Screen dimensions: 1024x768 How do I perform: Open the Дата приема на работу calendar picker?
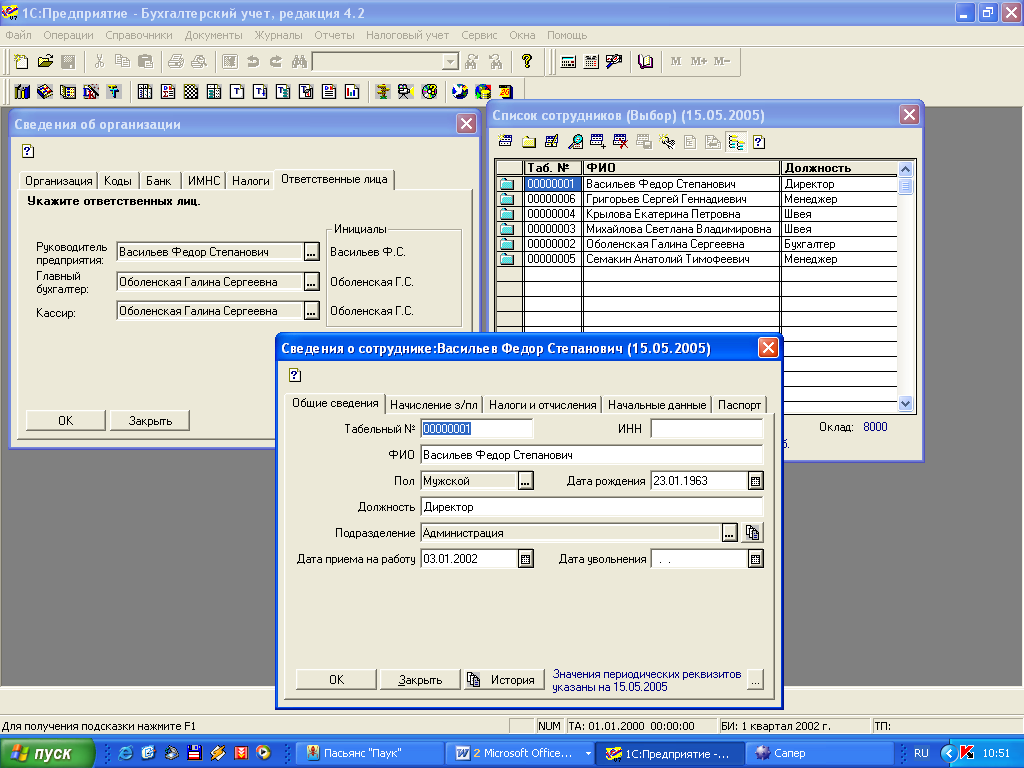tap(526, 559)
